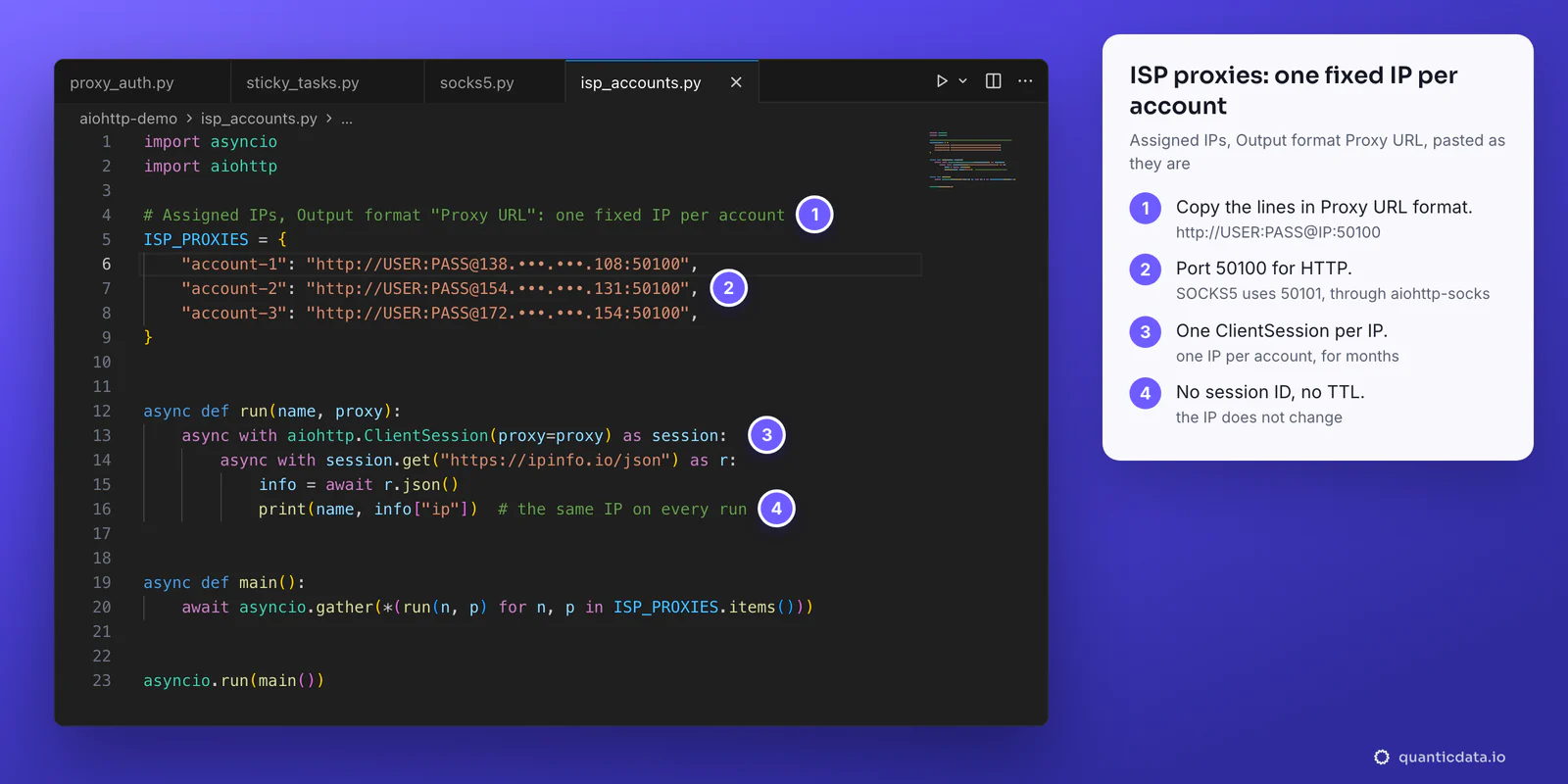The image size is (1568, 784).
Task: Click the asyncio.gather code line
Action: click(498, 608)
